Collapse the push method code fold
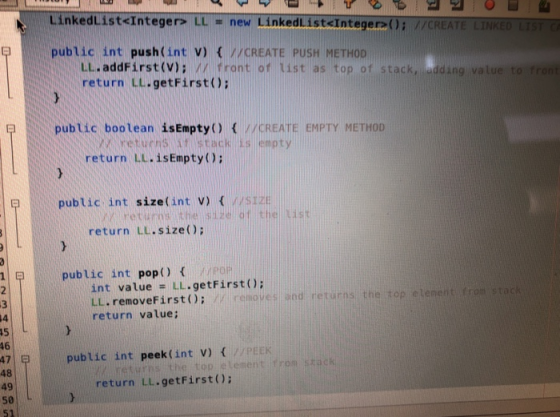Screen dimensions: 560x417 tap(6, 51)
